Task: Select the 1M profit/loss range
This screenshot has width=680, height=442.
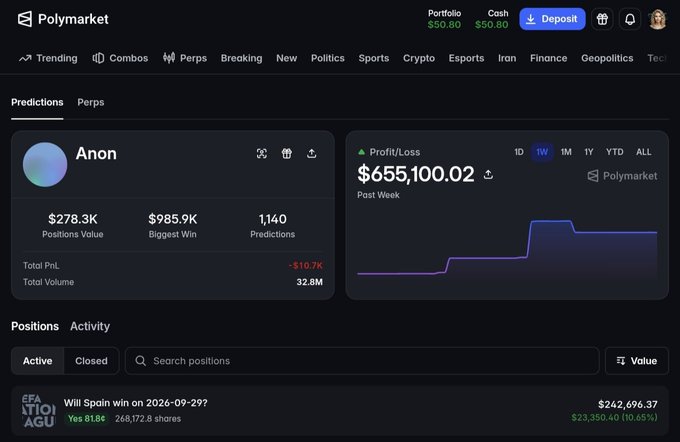Action: (x=566, y=152)
